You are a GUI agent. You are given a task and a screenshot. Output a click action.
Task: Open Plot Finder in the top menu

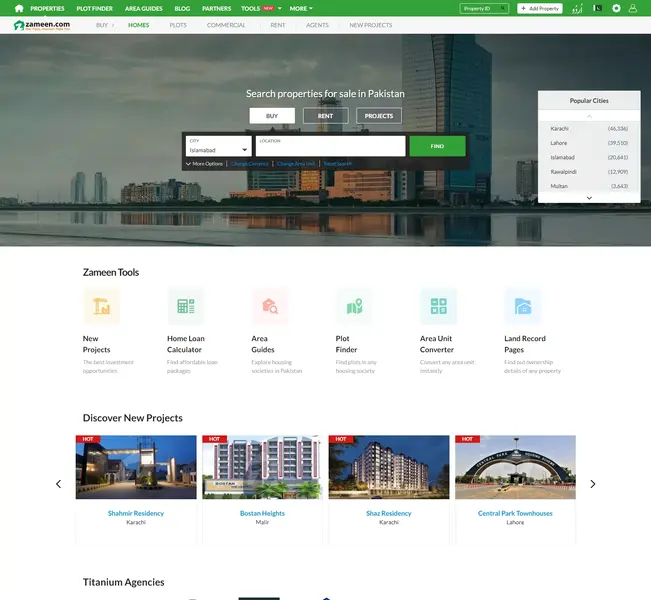[94, 8]
